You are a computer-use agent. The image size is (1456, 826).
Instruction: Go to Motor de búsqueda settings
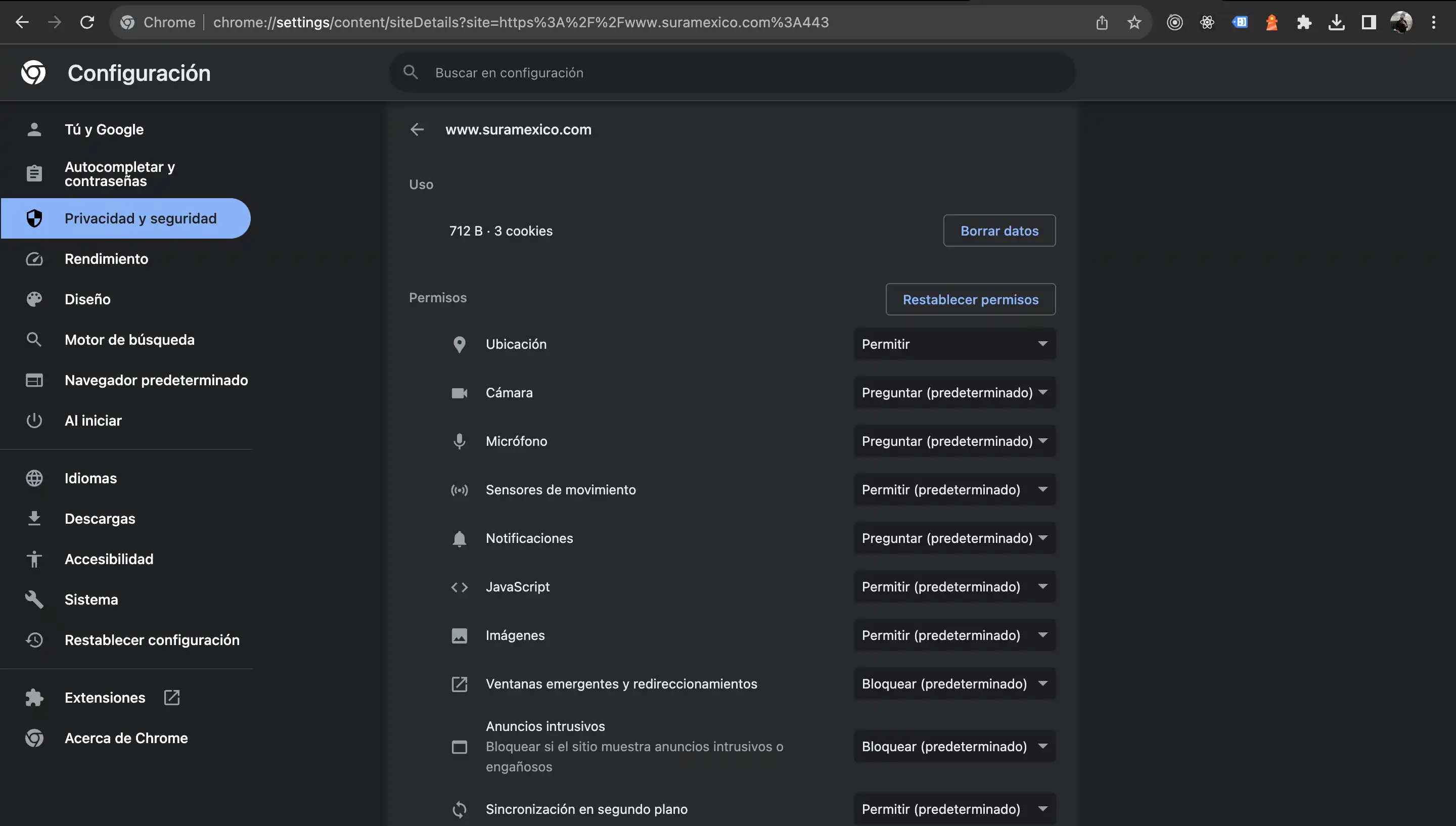[x=129, y=340]
